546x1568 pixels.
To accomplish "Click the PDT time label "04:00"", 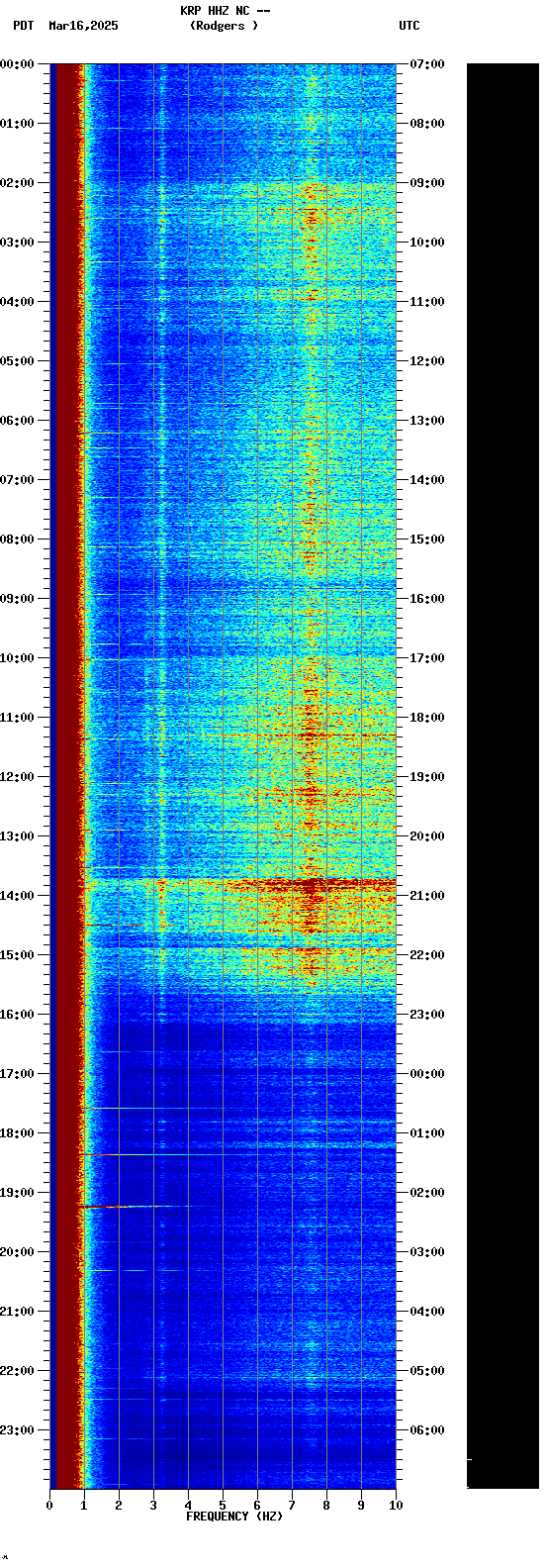I will [17, 302].
